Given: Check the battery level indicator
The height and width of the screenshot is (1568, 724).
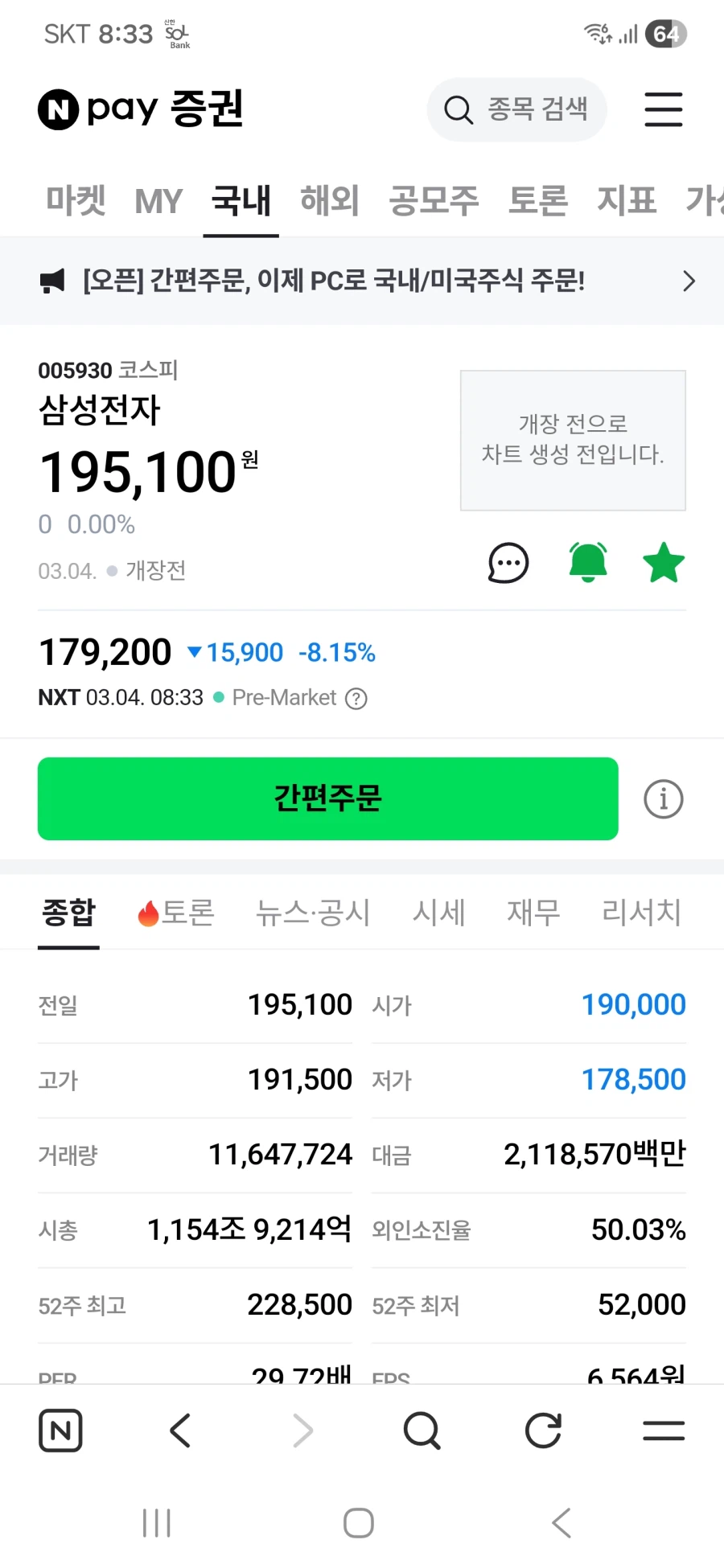Looking at the screenshot, I should tap(666, 33).
